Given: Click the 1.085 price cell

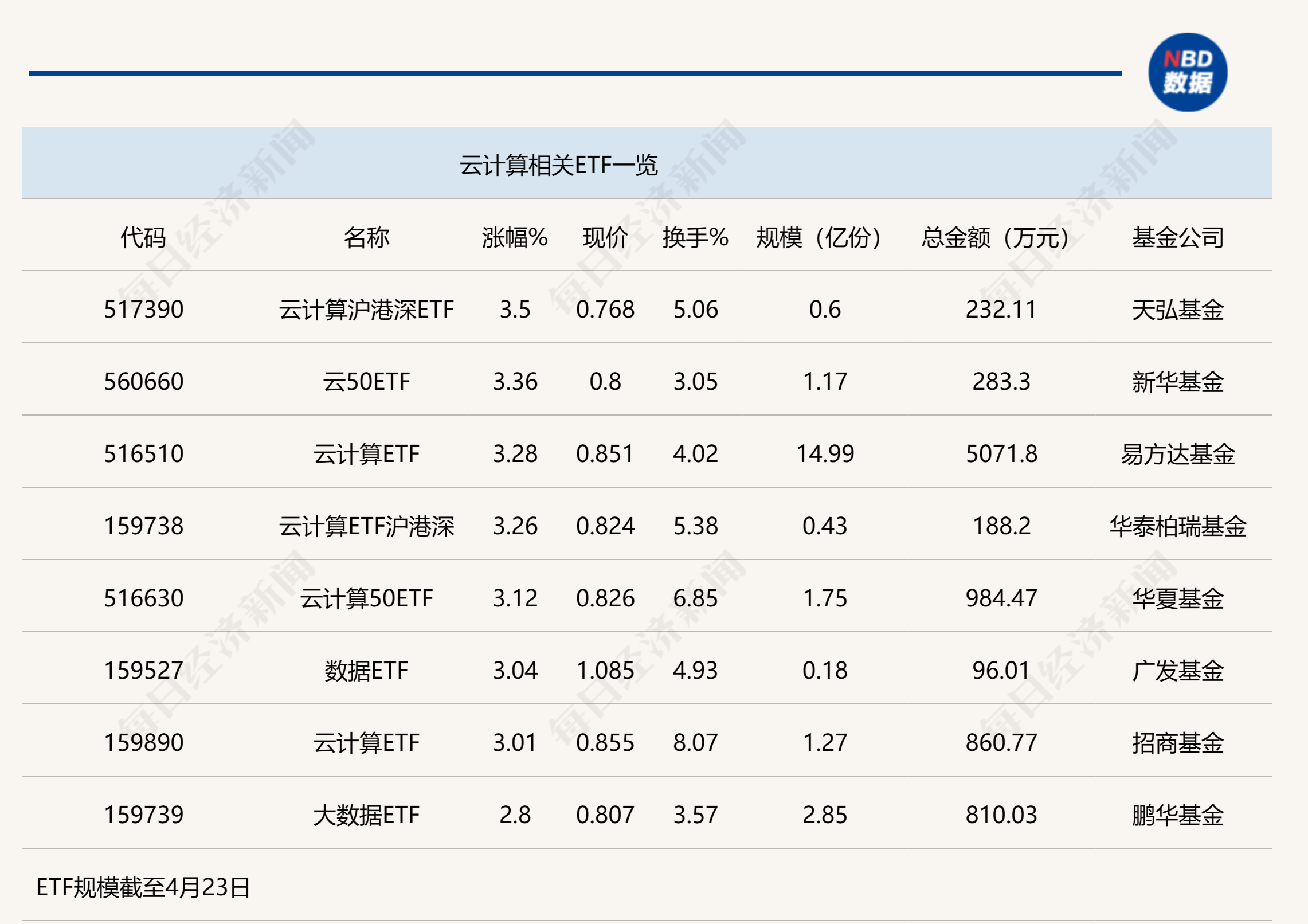Looking at the screenshot, I should (x=605, y=671).
